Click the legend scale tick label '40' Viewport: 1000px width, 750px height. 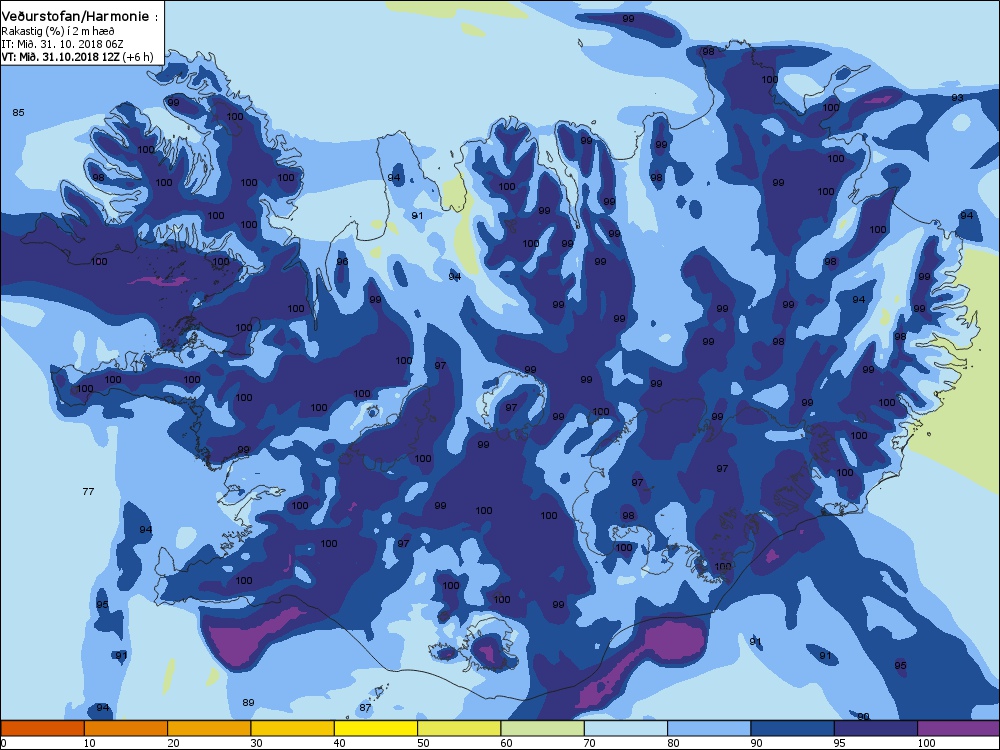[339, 743]
